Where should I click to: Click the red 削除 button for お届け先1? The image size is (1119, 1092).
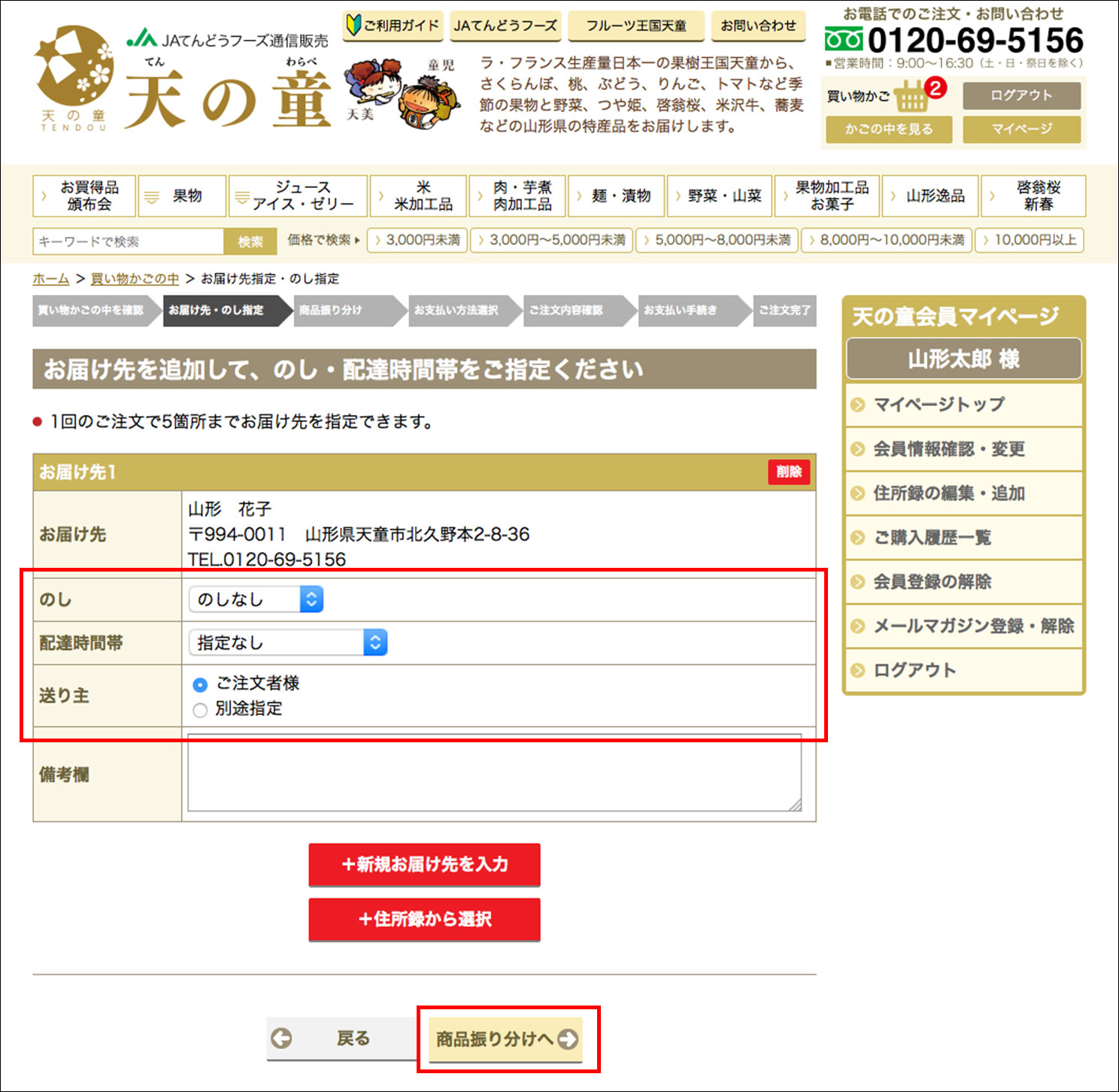coord(789,472)
